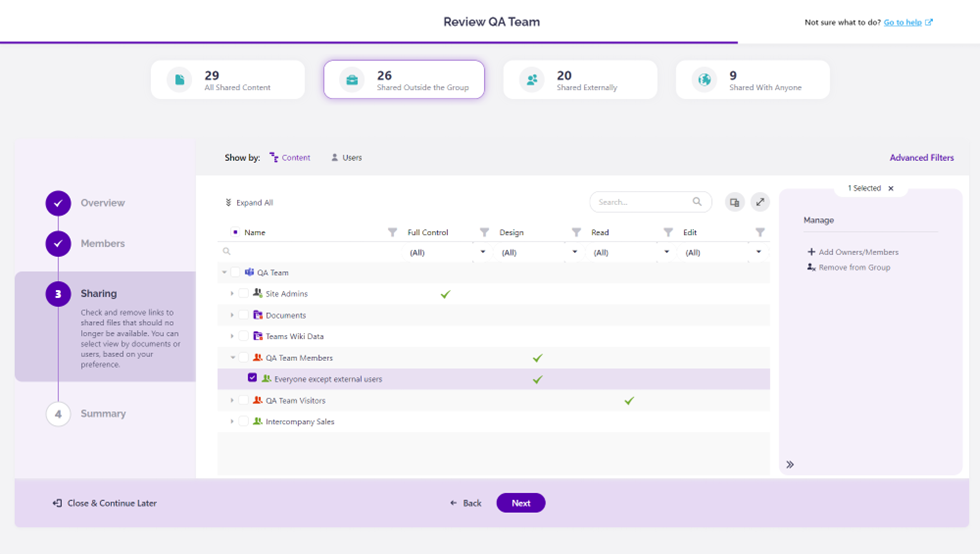The height and width of the screenshot is (554, 980).
Task: Click the Teams Wiki Data library icon
Action: 258,336
